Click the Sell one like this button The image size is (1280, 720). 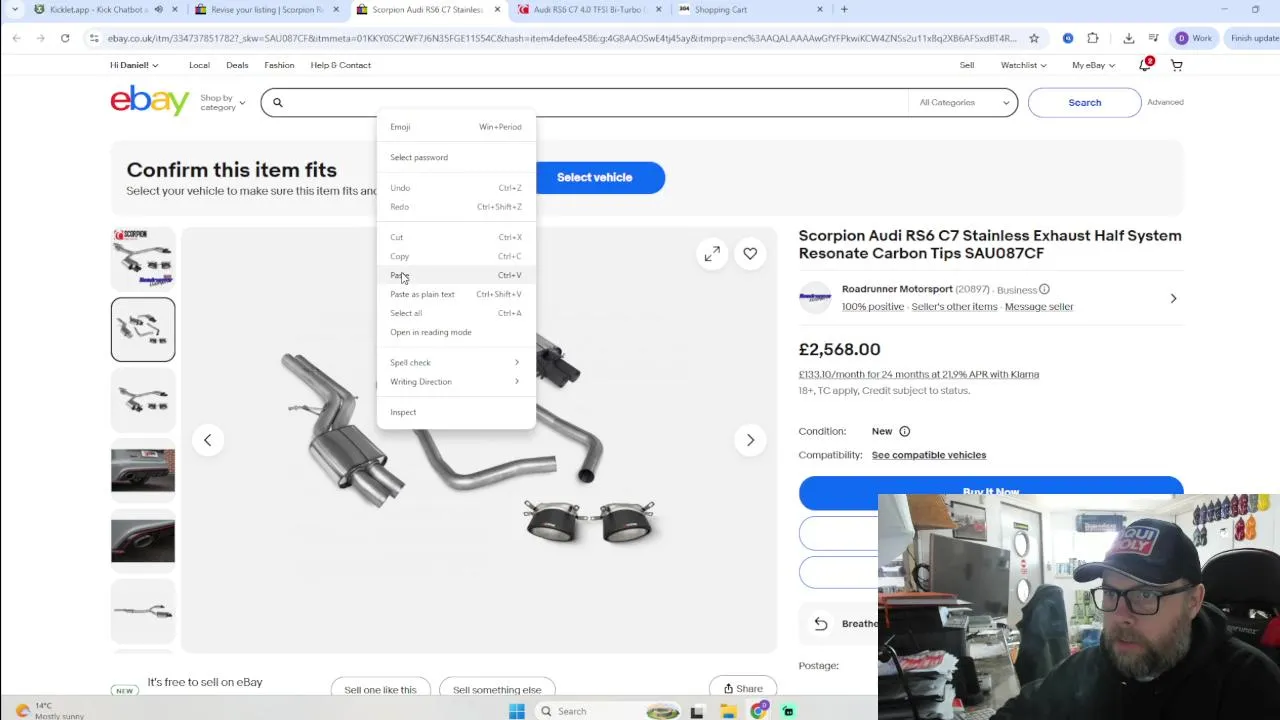[x=380, y=689]
